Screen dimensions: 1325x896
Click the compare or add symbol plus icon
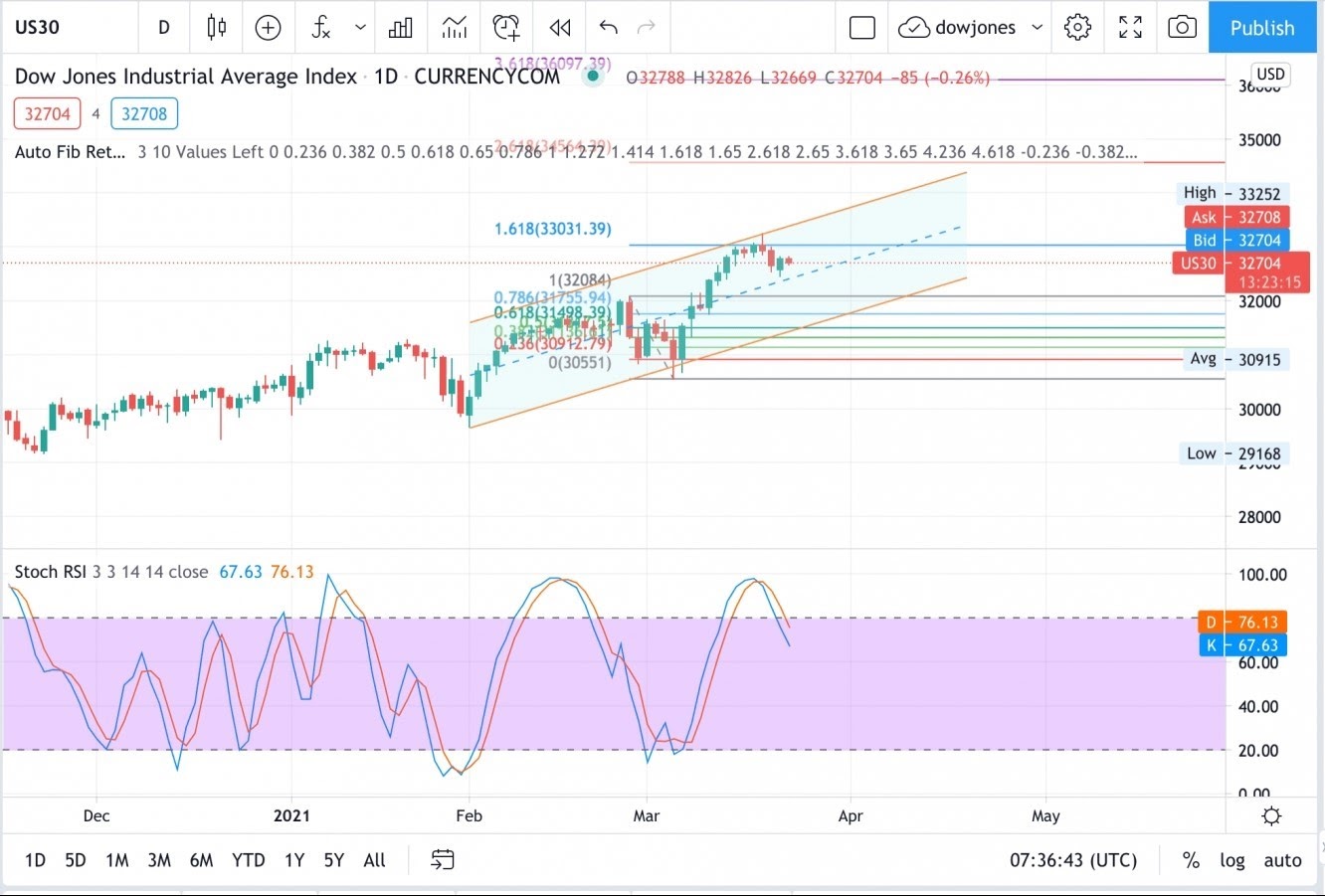click(268, 28)
